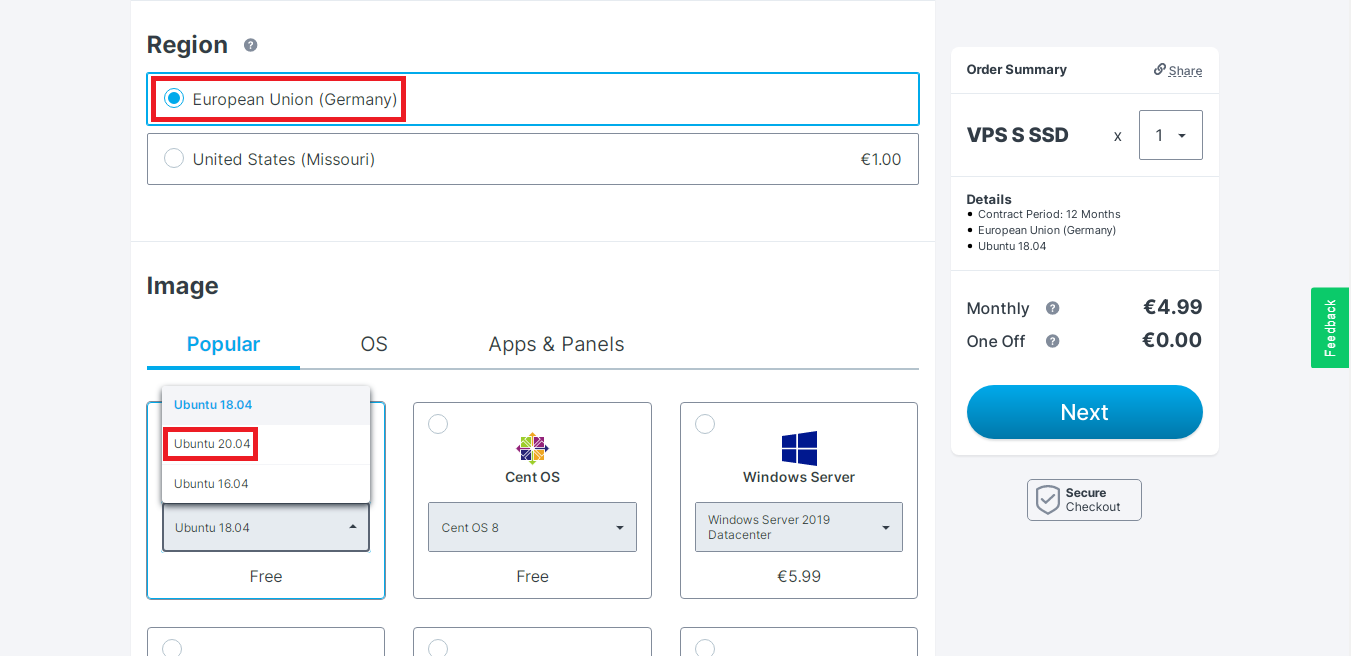
Task: Click the Next button
Action: (x=1085, y=412)
